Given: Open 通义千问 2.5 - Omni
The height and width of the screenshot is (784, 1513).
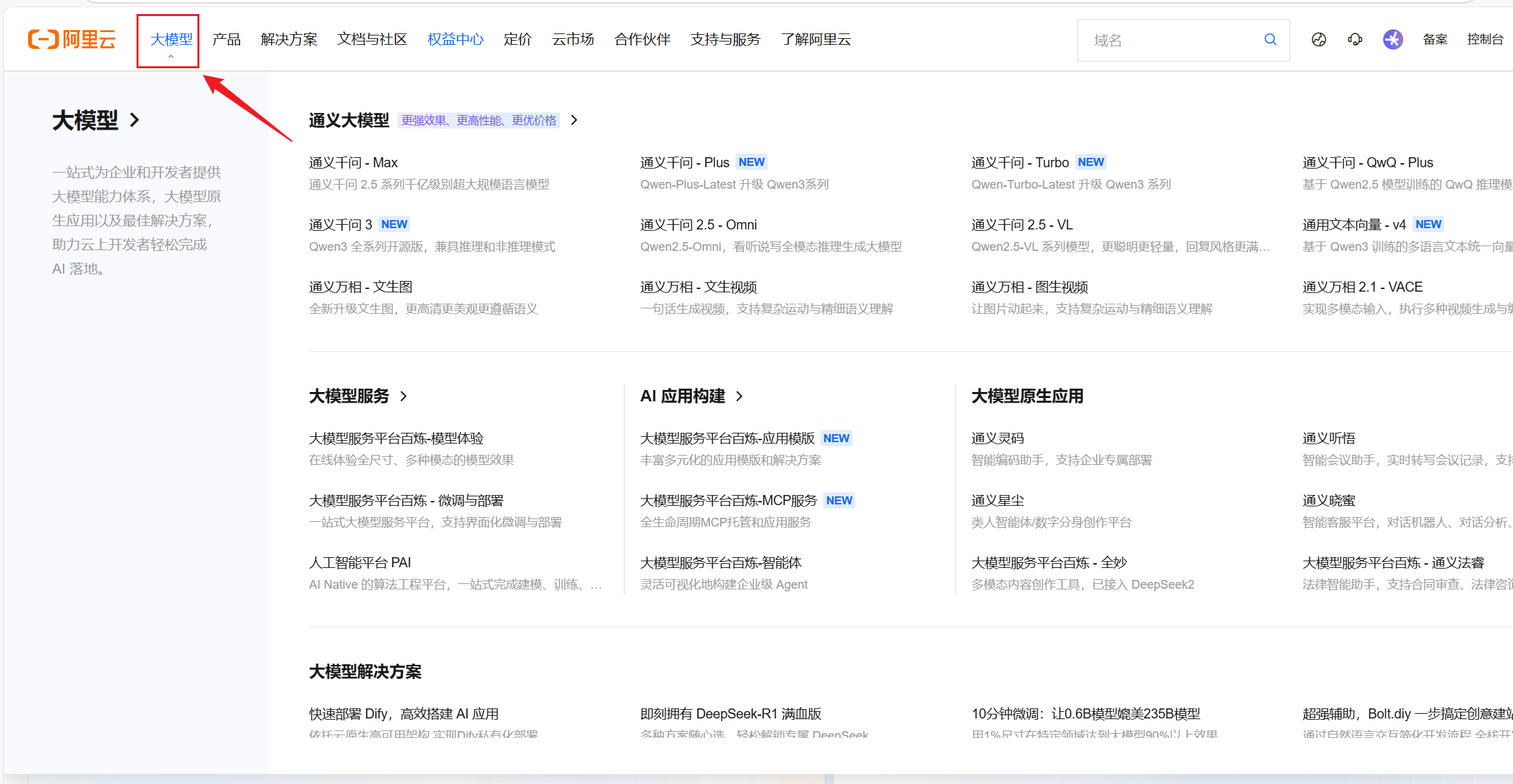Looking at the screenshot, I should pyautogui.click(x=699, y=225).
